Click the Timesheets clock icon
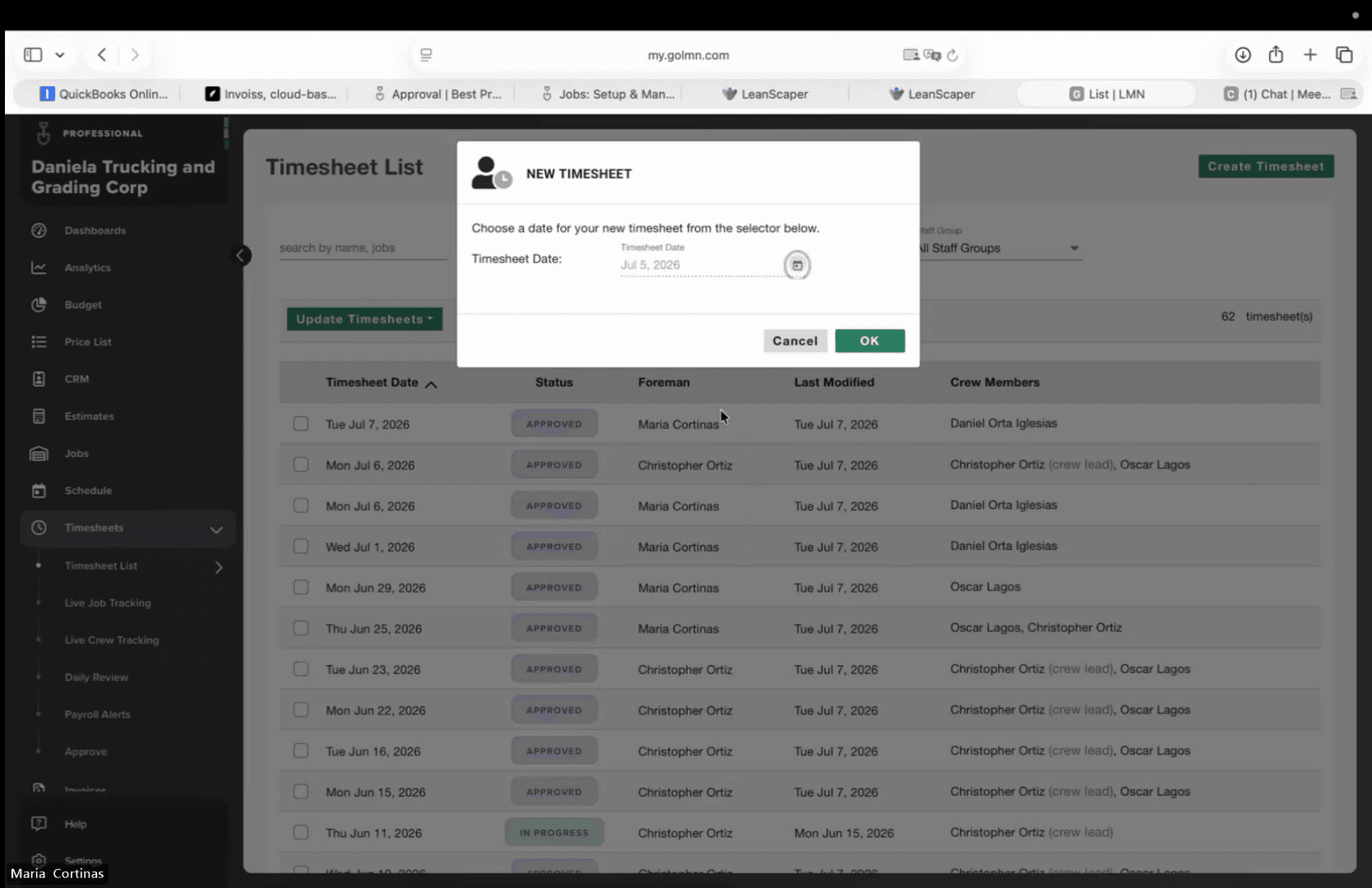Viewport: 1372px width, 888px height. point(39,527)
